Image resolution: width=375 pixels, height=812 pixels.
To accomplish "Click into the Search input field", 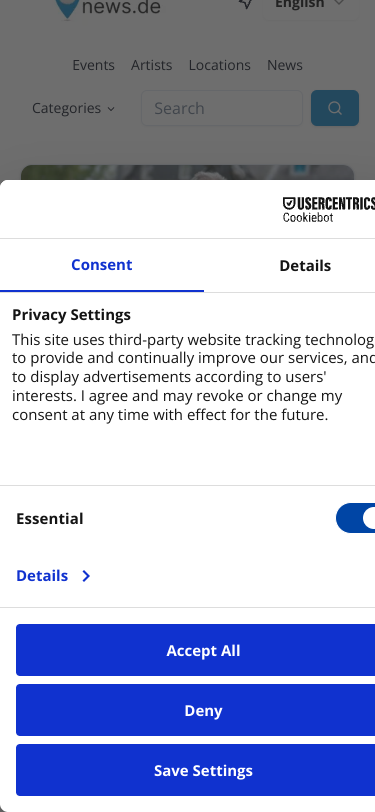I will (x=222, y=108).
